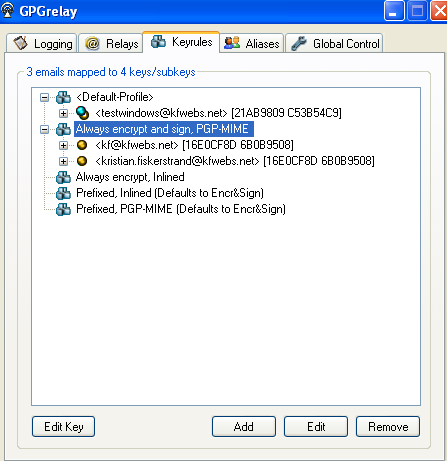Image resolution: width=447 pixels, height=461 pixels.
Task: Collapse the Default-Profile tree node
Action: pyautogui.click(x=44, y=97)
